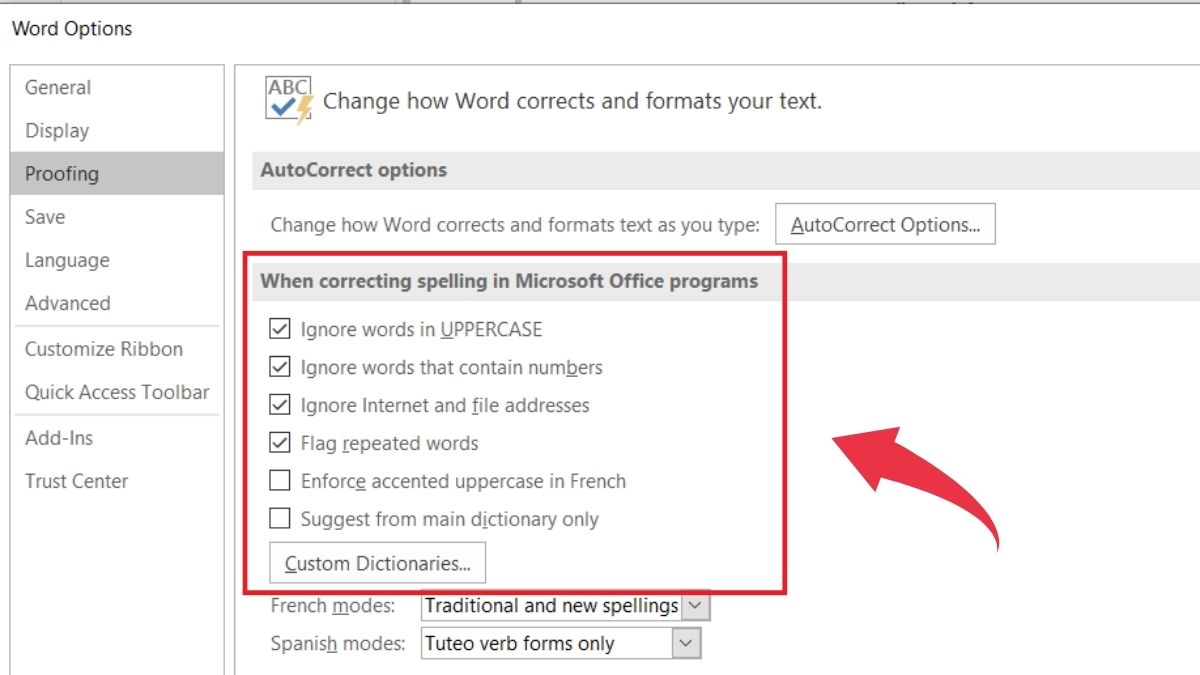This screenshot has height=675, width=1200.
Task: Check Suggest from main dictionary only
Action: 280,519
